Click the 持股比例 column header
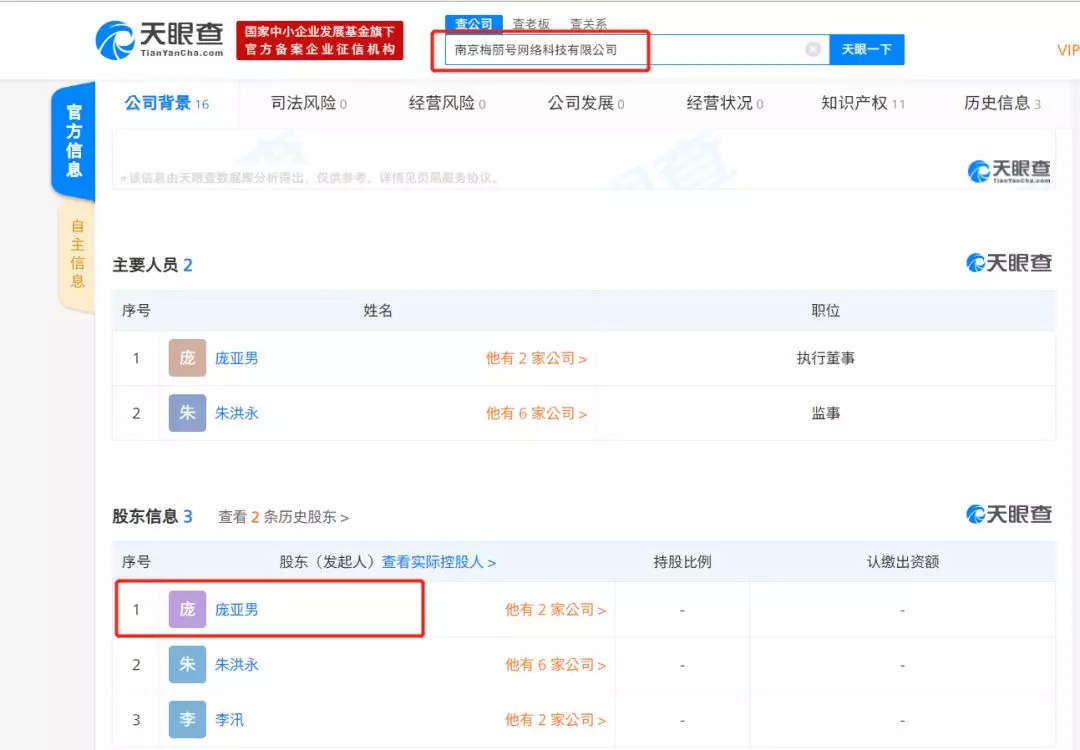This screenshot has height=750, width=1080. (682, 562)
